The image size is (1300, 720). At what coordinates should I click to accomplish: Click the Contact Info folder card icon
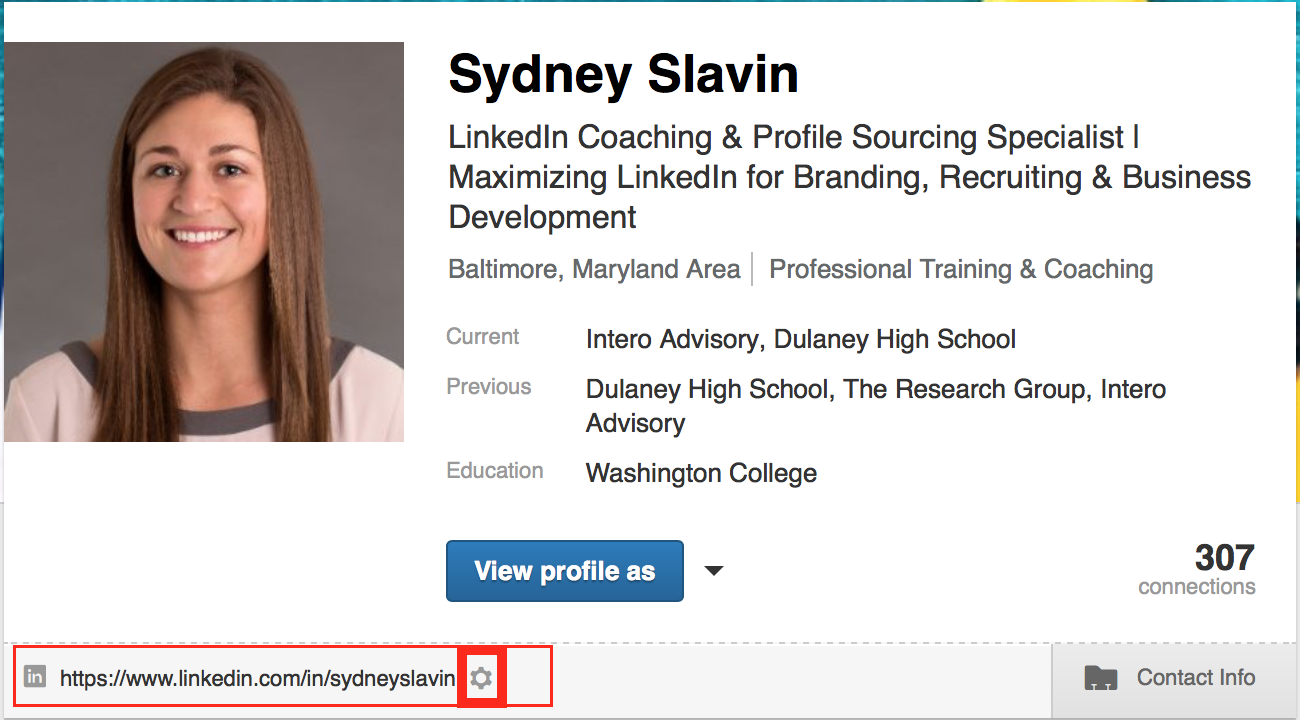[1100, 678]
